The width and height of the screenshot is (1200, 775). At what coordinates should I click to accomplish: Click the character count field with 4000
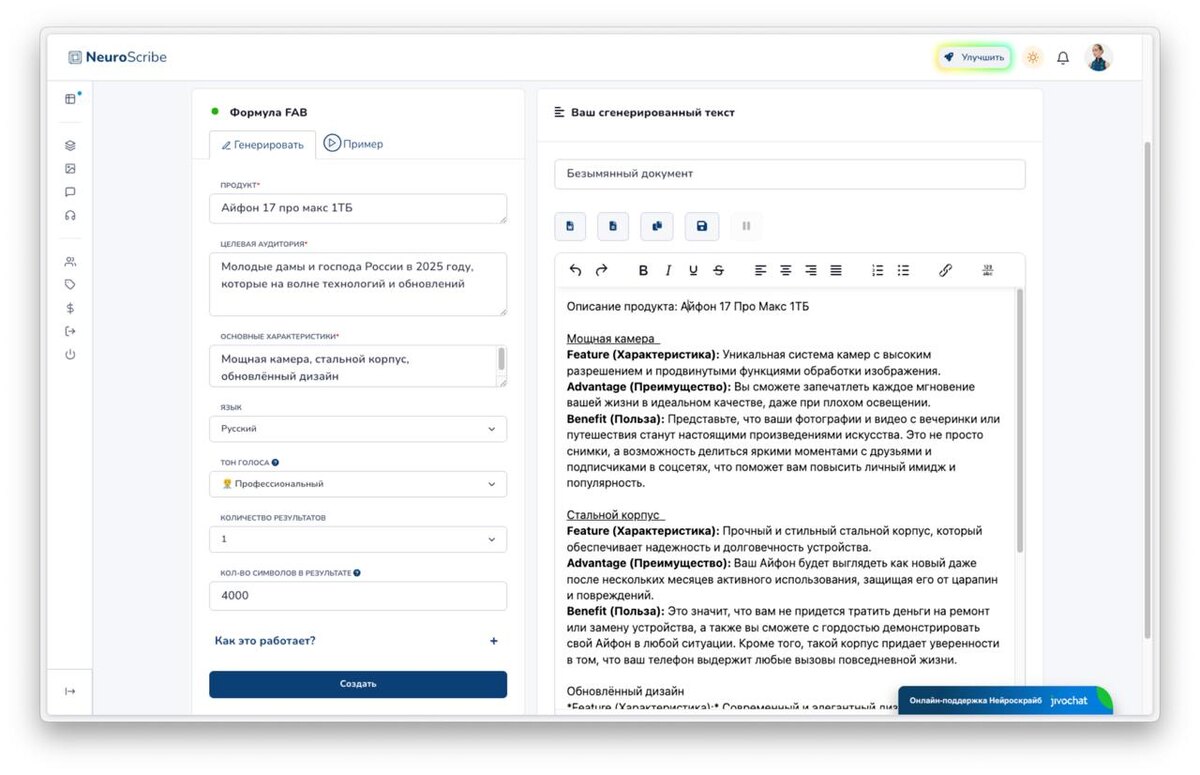pos(358,596)
